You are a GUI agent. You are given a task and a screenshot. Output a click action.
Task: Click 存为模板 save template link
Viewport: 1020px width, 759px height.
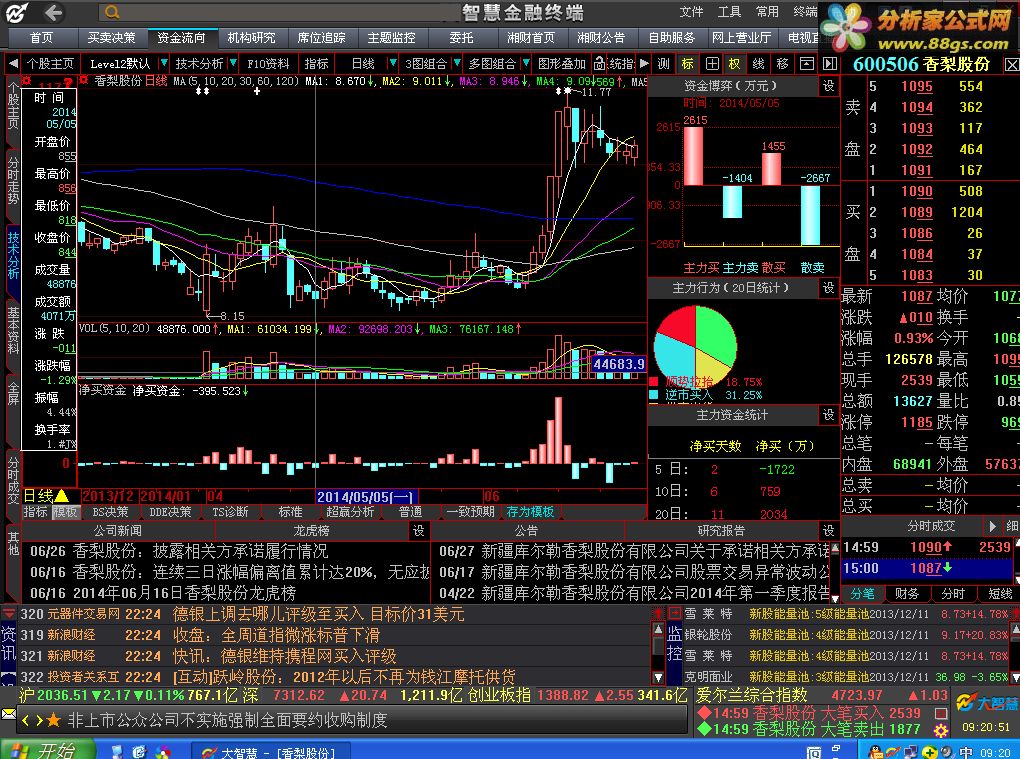pos(530,512)
